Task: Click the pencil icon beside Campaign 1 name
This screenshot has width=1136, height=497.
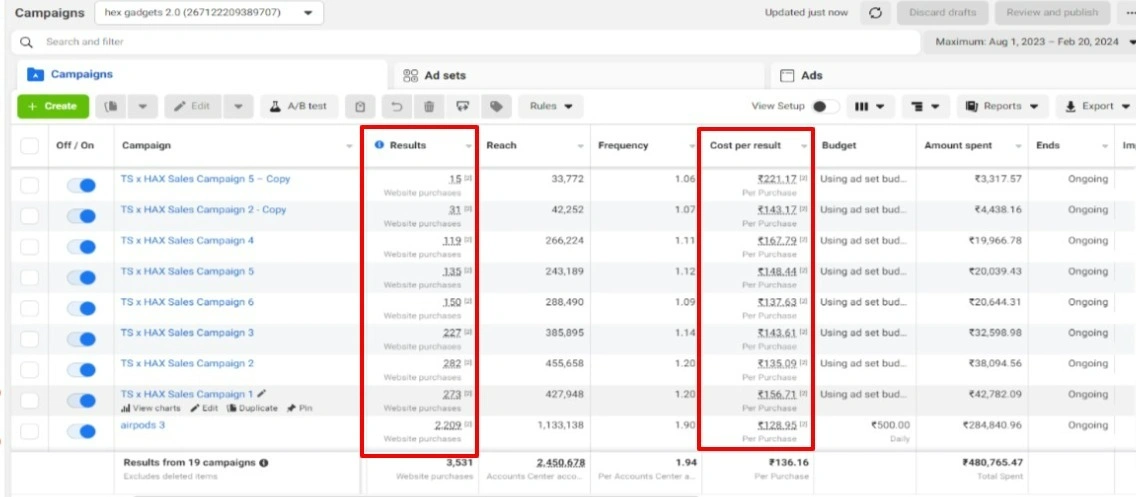Action: 262,394
